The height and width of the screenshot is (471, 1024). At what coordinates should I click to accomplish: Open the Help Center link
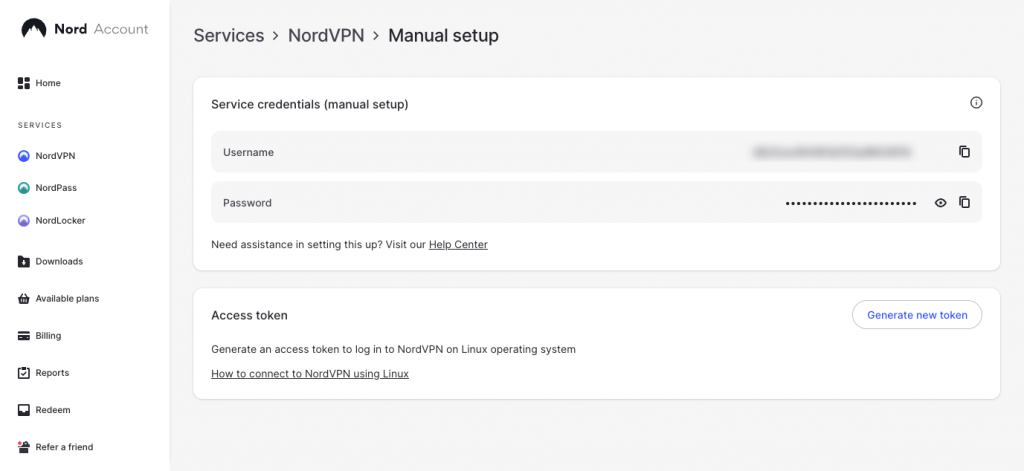[x=458, y=244]
